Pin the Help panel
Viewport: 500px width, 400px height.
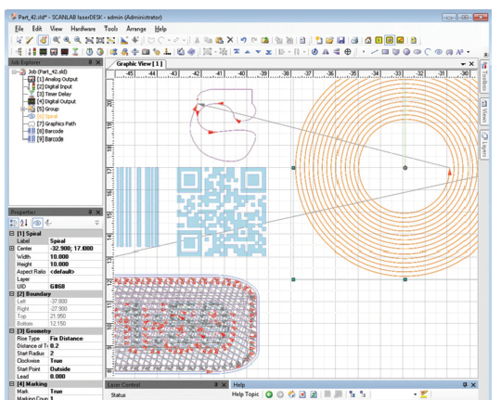pos(465,385)
